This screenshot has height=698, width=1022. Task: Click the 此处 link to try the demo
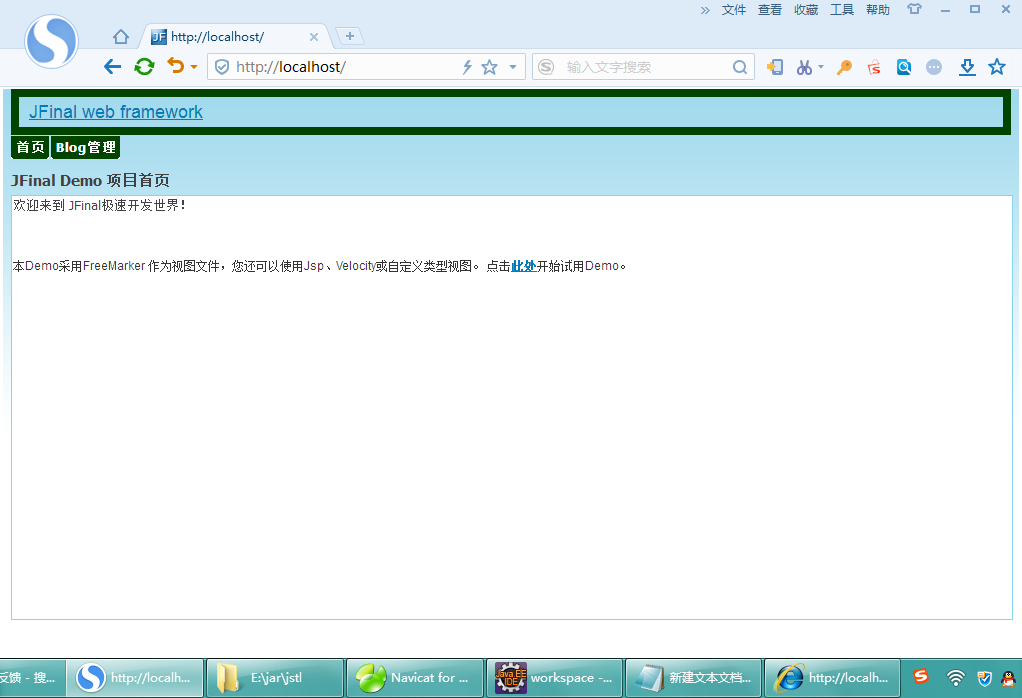(523, 266)
